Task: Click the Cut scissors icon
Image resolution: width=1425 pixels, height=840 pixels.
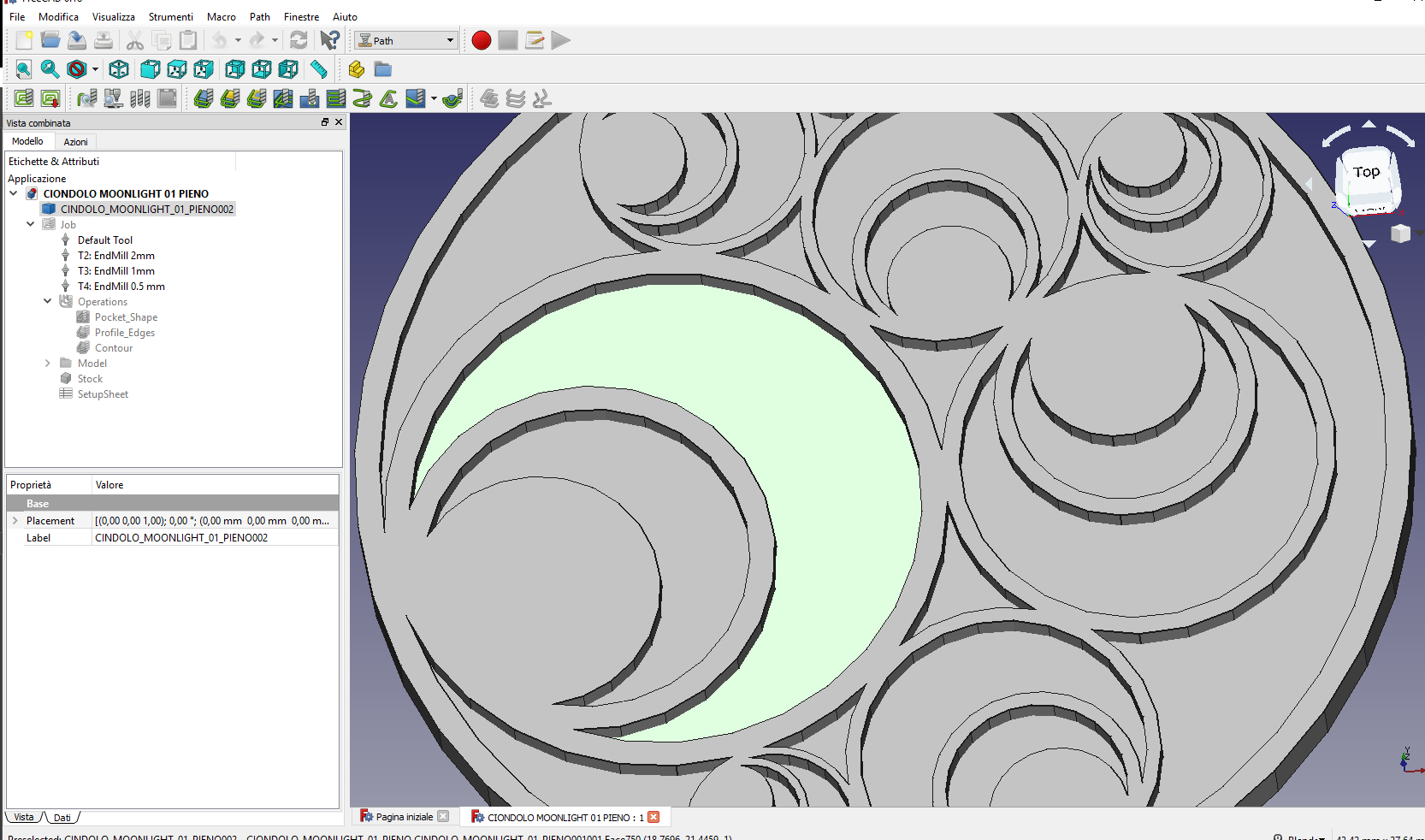Action: [x=135, y=40]
